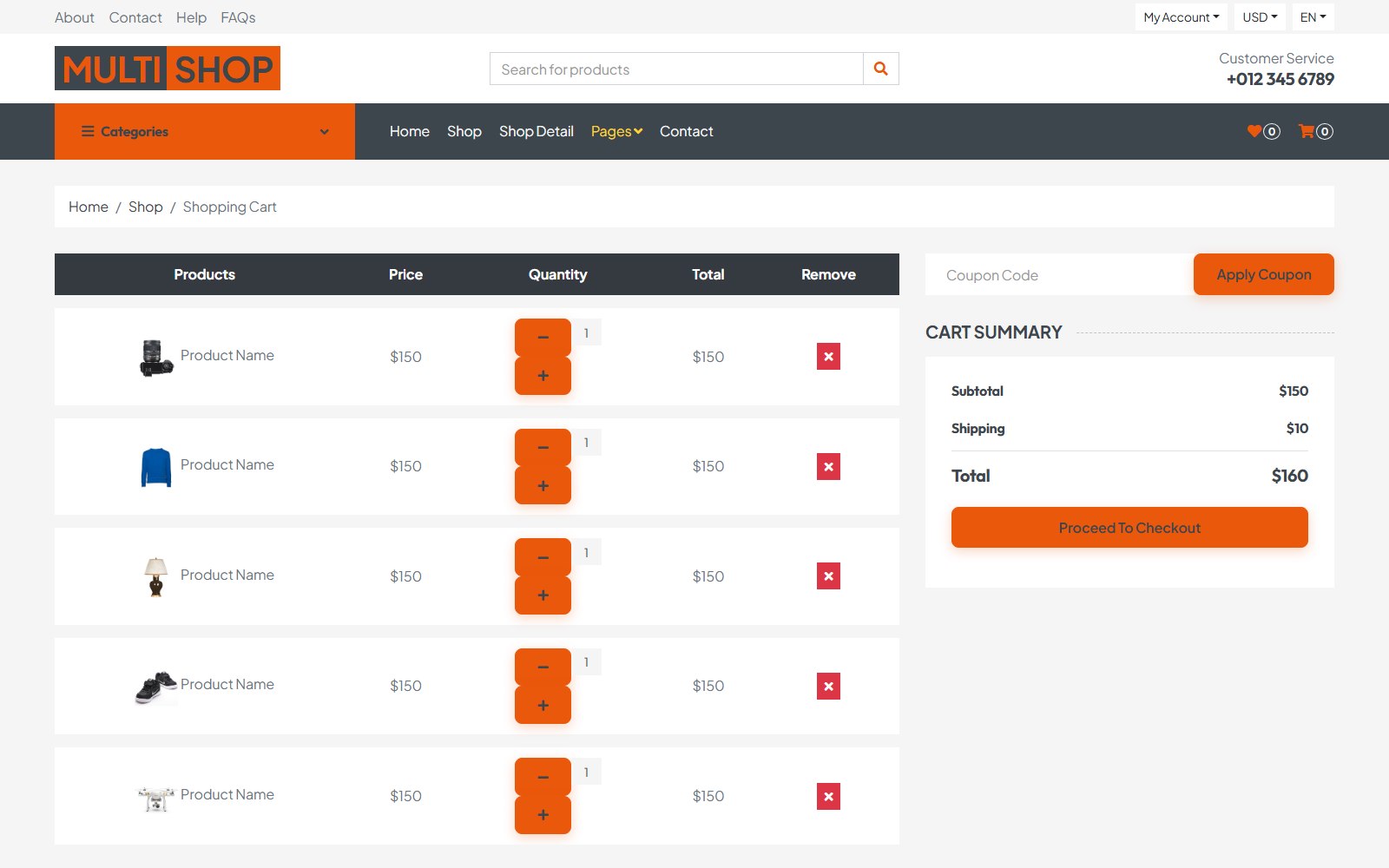Increase quantity of the lamp product
The width and height of the screenshot is (1389, 868).
coord(543,595)
